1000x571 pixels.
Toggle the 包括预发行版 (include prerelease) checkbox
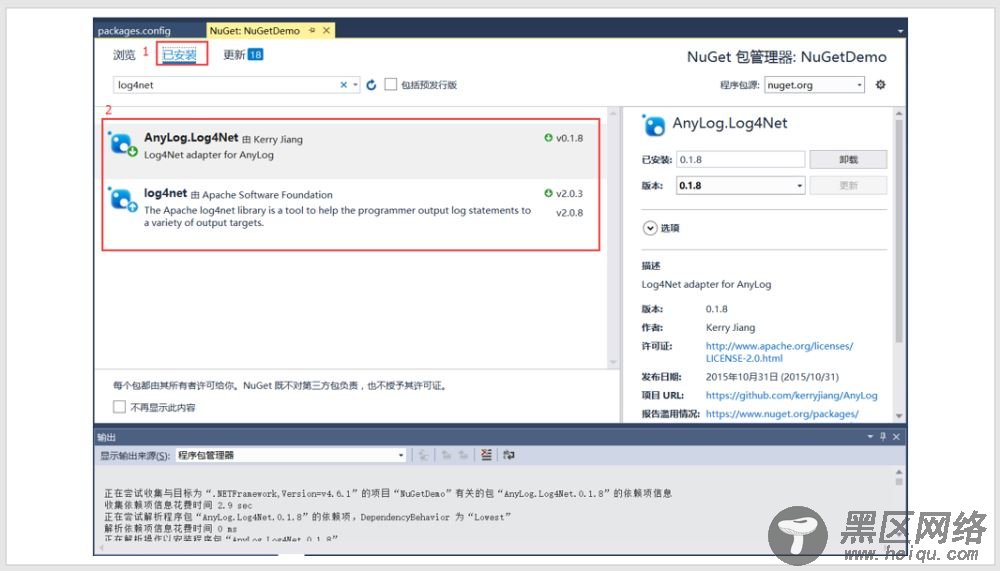tap(391, 84)
